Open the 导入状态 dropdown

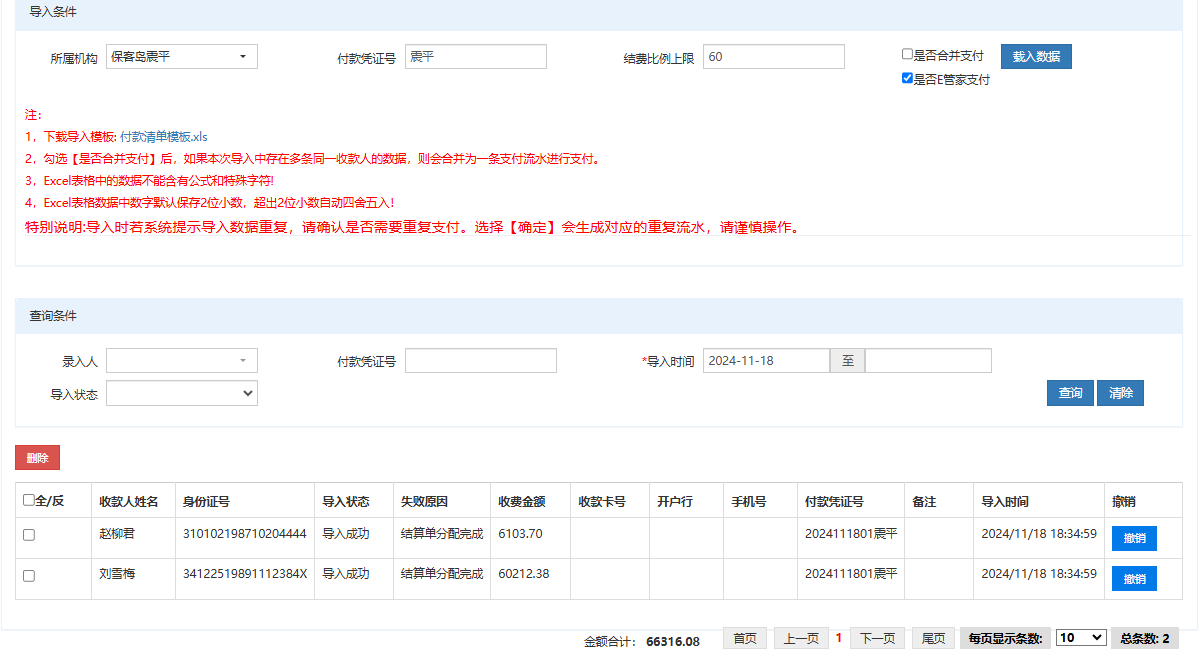point(181,394)
